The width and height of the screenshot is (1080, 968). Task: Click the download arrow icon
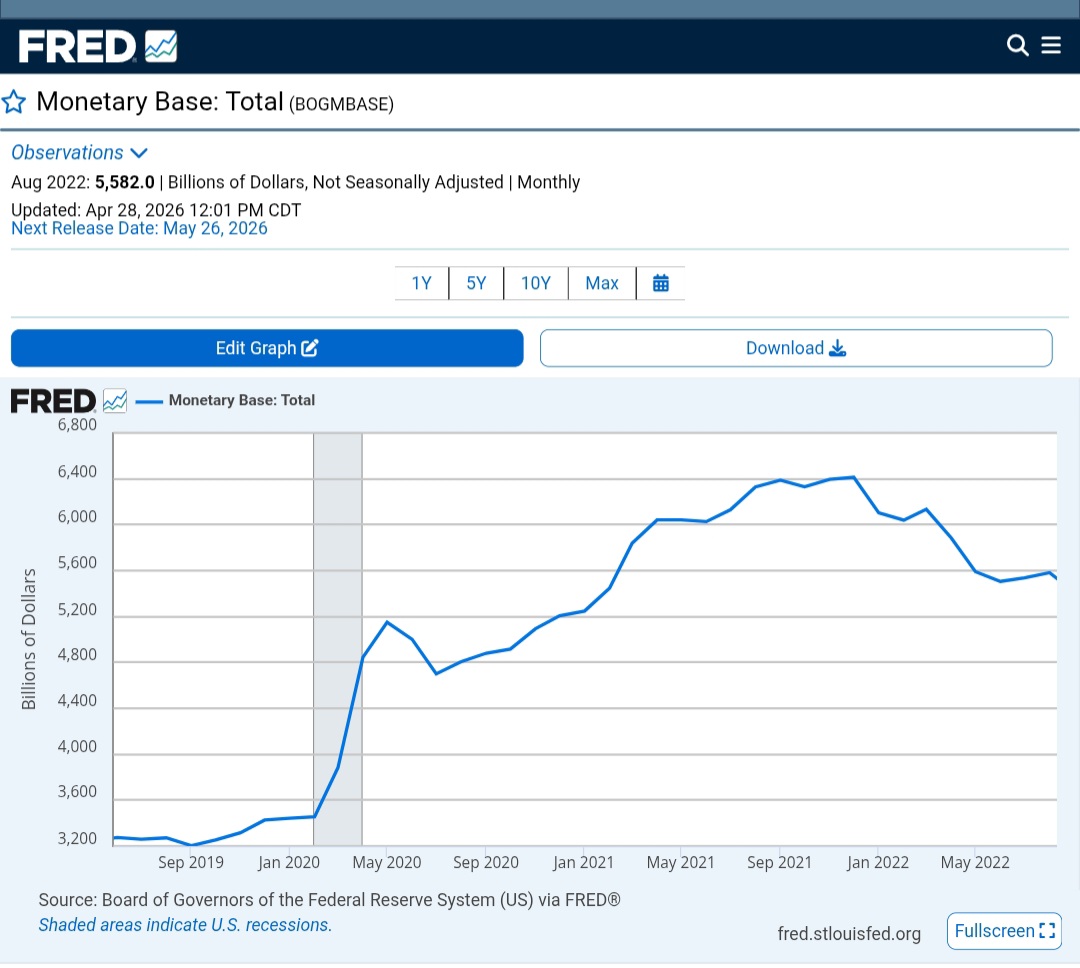pyautogui.click(x=838, y=348)
